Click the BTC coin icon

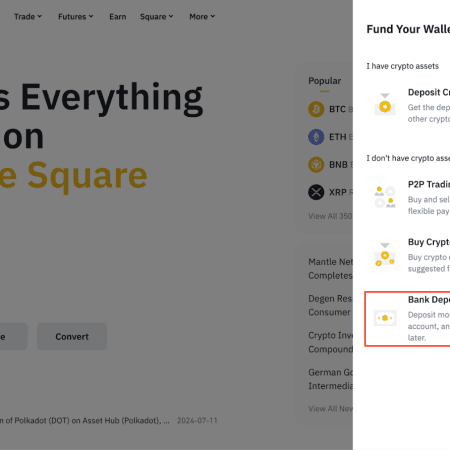tap(316, 109)
